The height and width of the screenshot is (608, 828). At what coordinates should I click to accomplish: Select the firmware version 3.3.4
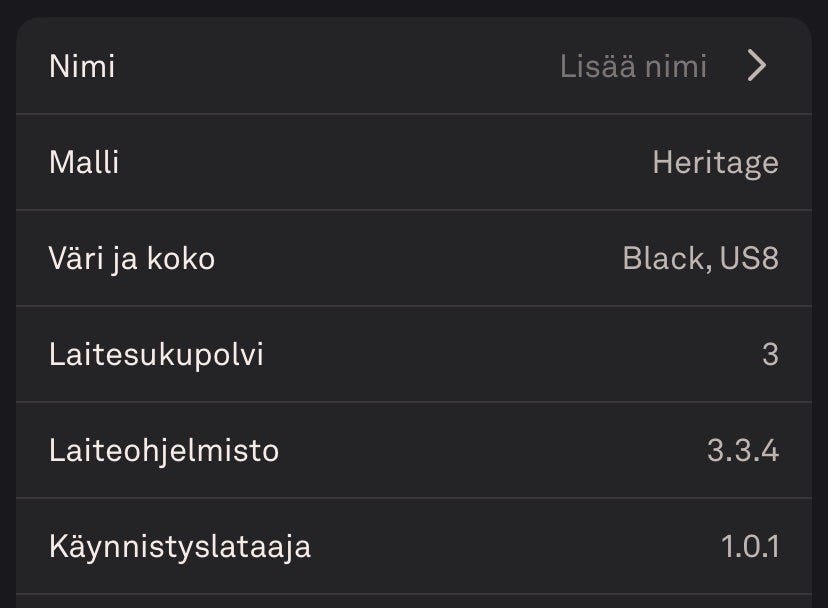point(742,451)
